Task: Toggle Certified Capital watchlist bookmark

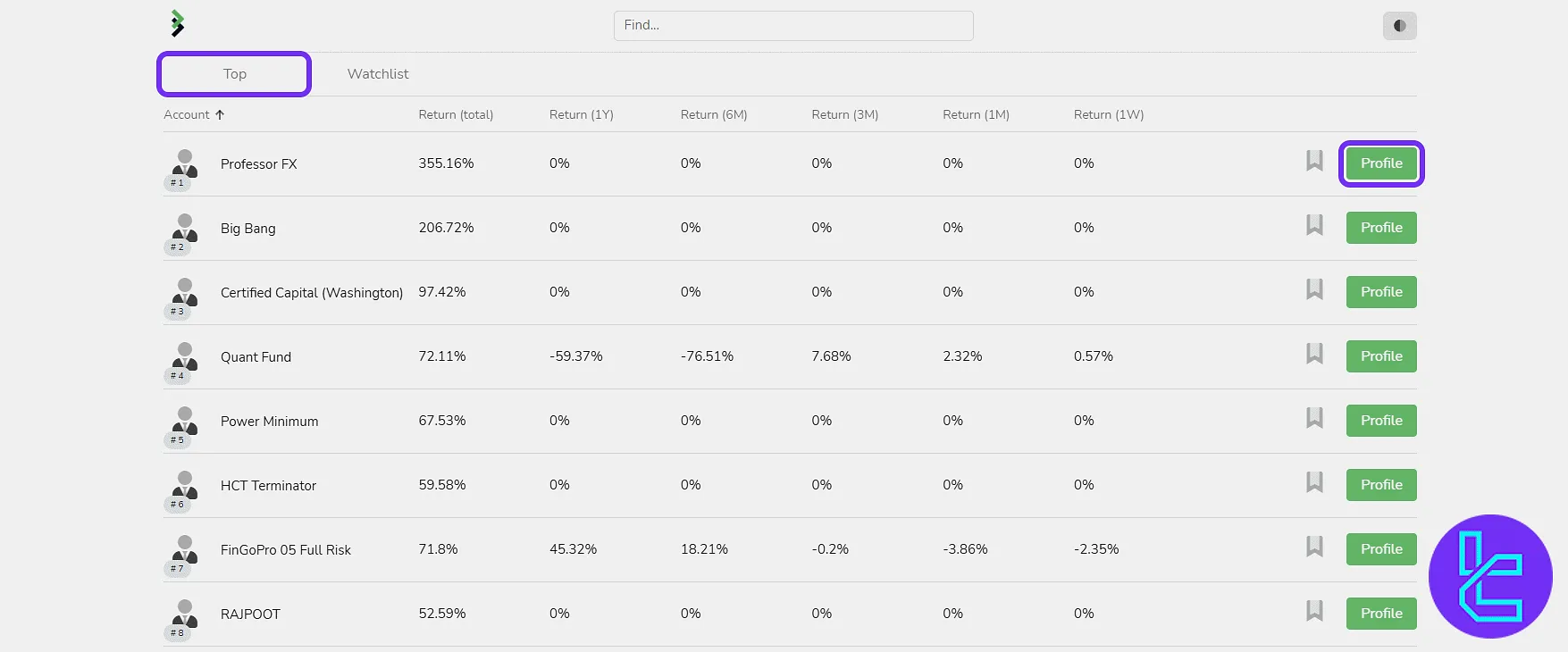Action: [1314, 289]
